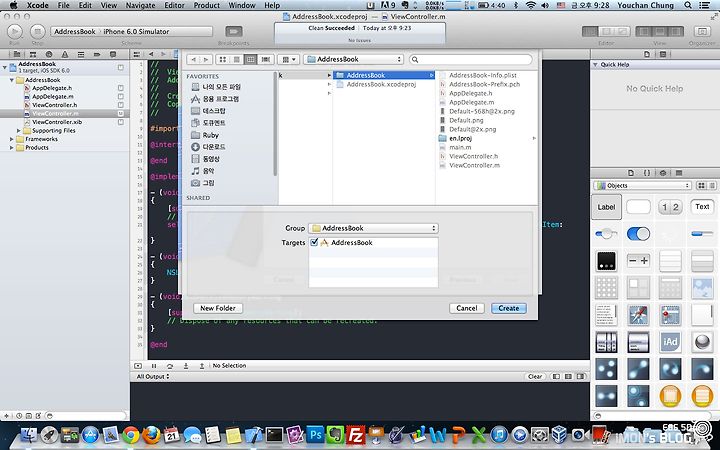The height and width of the screenshot is (450, 720).
Task: Collapse the Quick Help section
Action: [596, 65]
